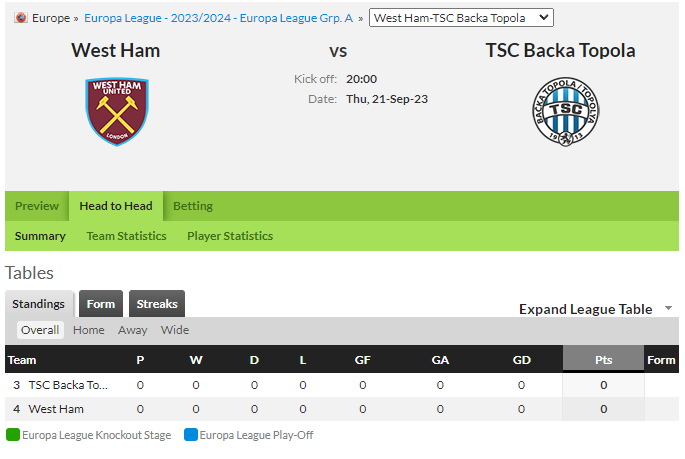The width and height of the screenshot is (685, 459).
Task: Click the Europe globe icon in breadcrumb
Action: (x=21, y=18)
